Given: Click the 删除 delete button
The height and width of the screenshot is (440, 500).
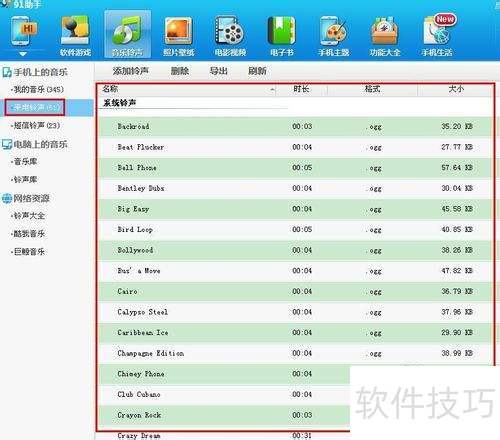Looking at the screenshot, I should [180, 71].
